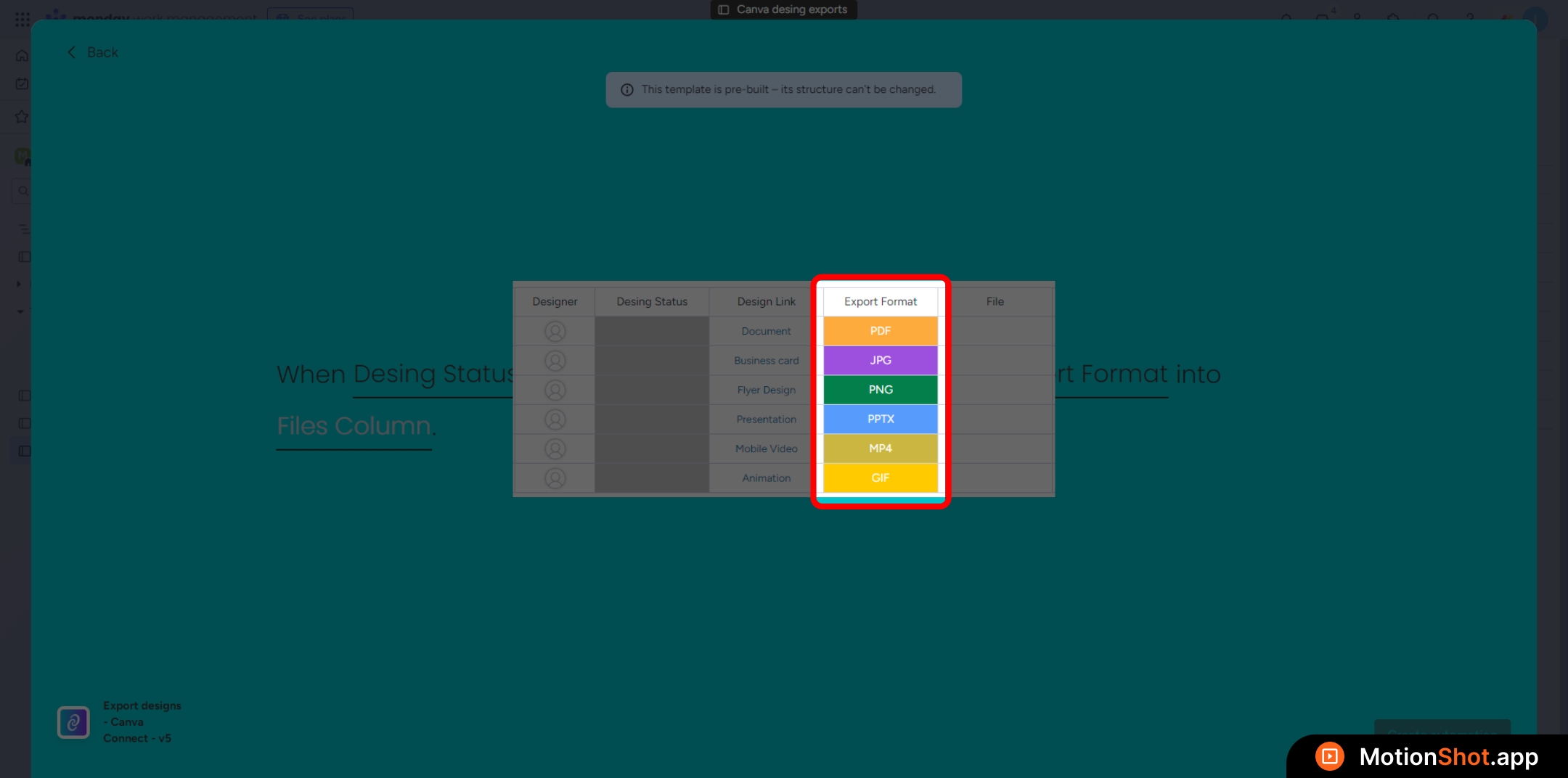Click the sidebar search magnifier icon
This screenshot has width=1568, height=778.
click(x=23, y=191)
